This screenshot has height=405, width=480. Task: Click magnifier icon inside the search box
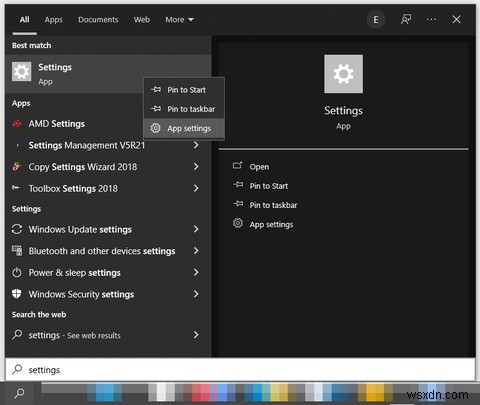click(x=17, y=369)
